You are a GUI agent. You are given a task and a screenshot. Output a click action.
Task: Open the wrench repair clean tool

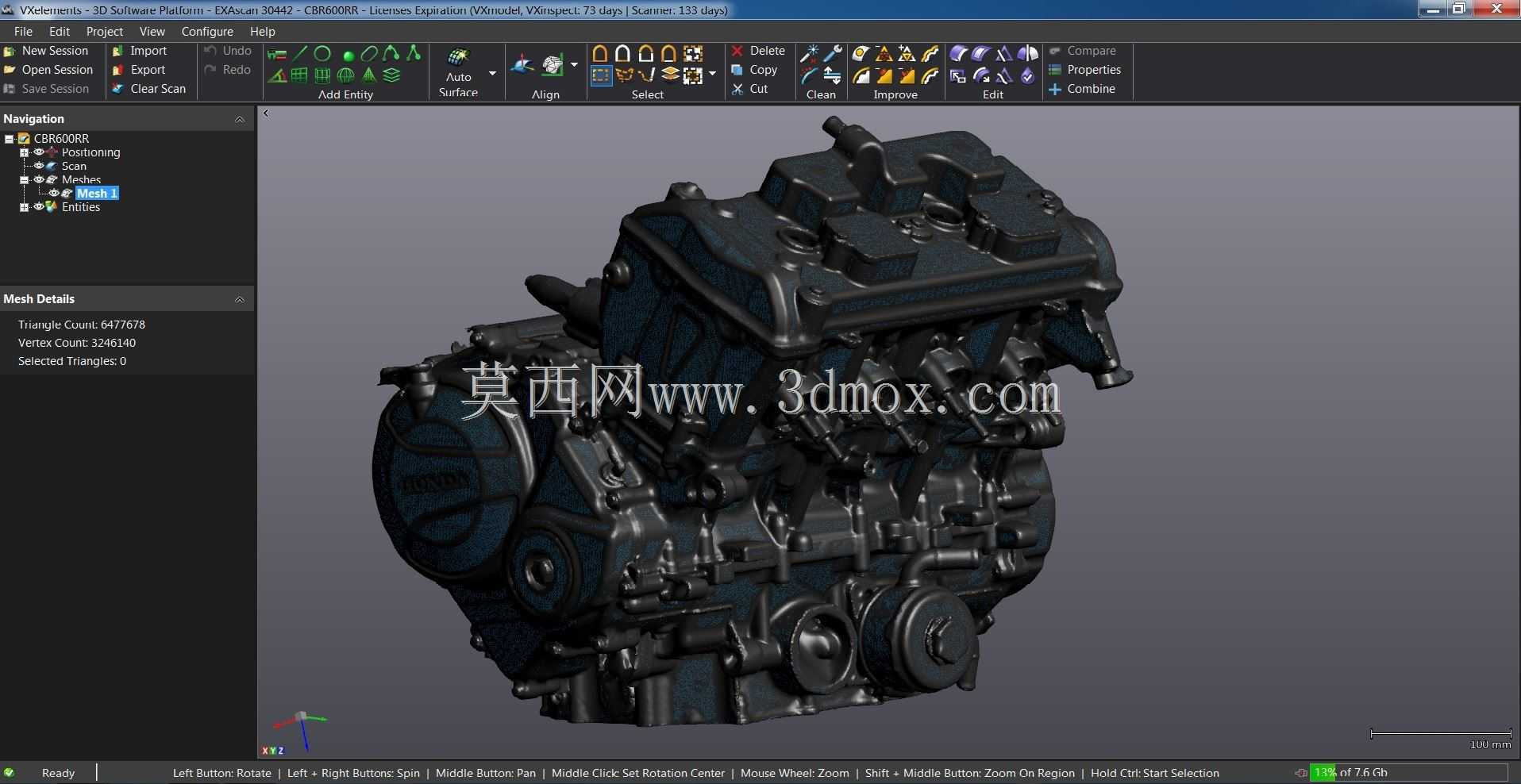pyautogui.click(x=833, y=54)
